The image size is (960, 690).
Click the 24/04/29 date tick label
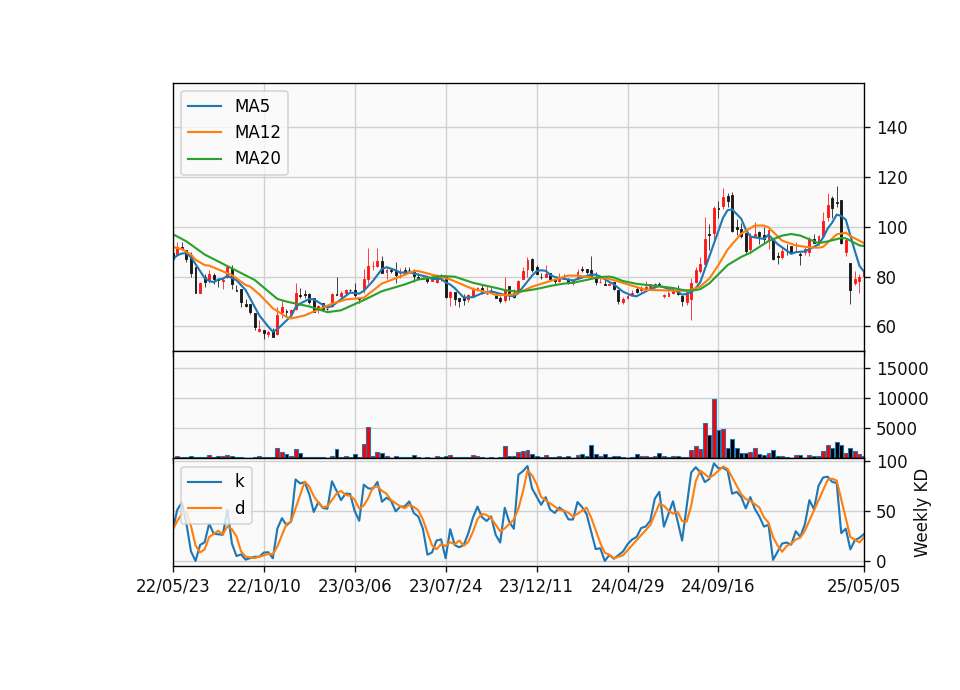pyautogui.click(x=628, y=586)
